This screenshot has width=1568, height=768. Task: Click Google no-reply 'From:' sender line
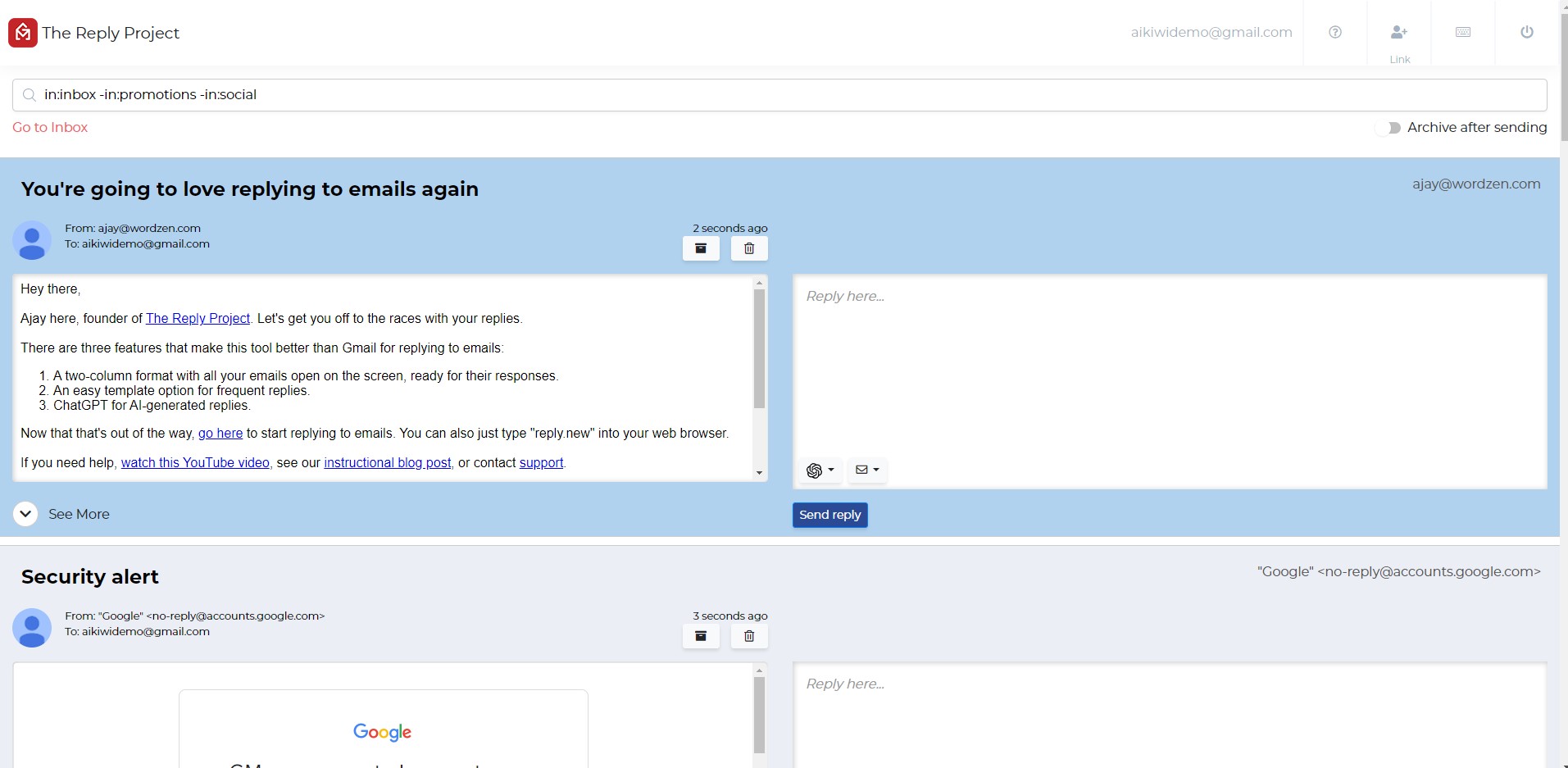(195, 616)
